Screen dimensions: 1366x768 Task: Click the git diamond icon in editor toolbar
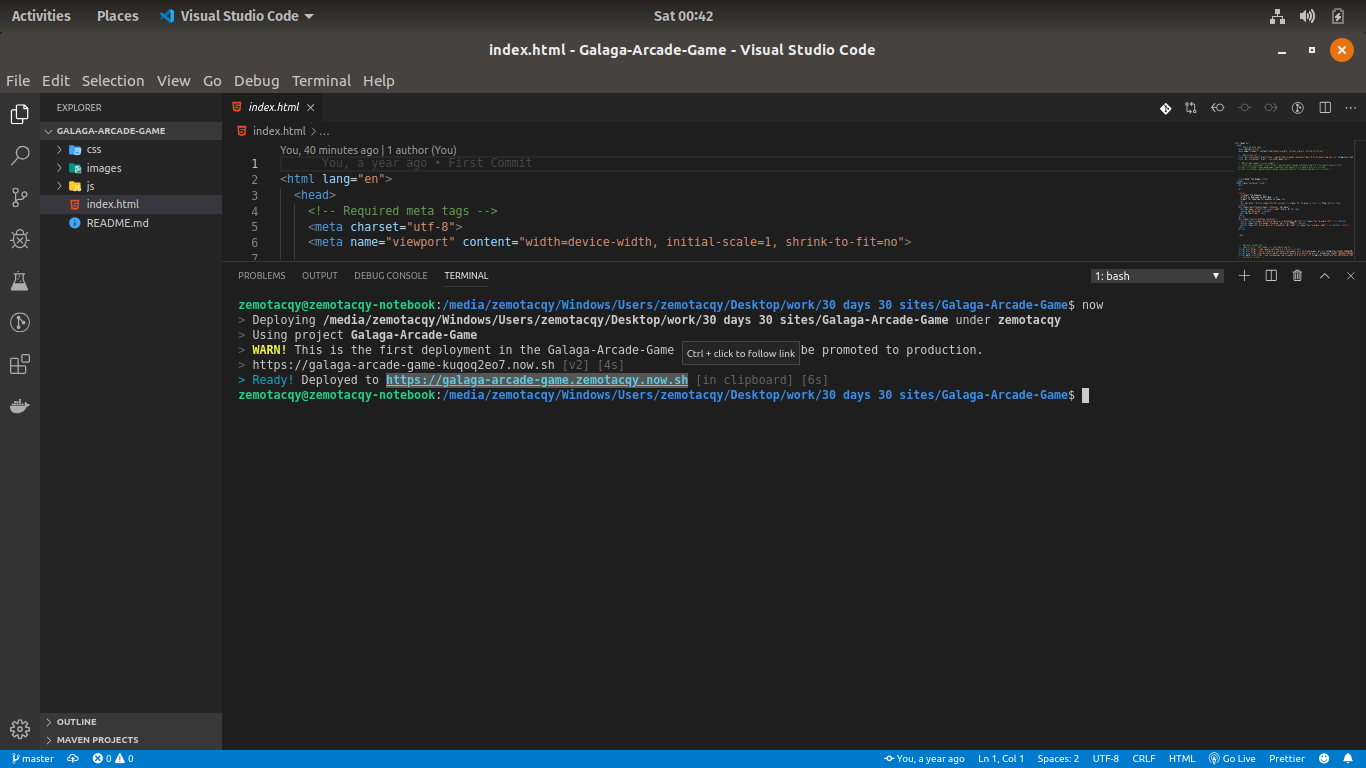pyautogui.click(x=1165, y=108)
